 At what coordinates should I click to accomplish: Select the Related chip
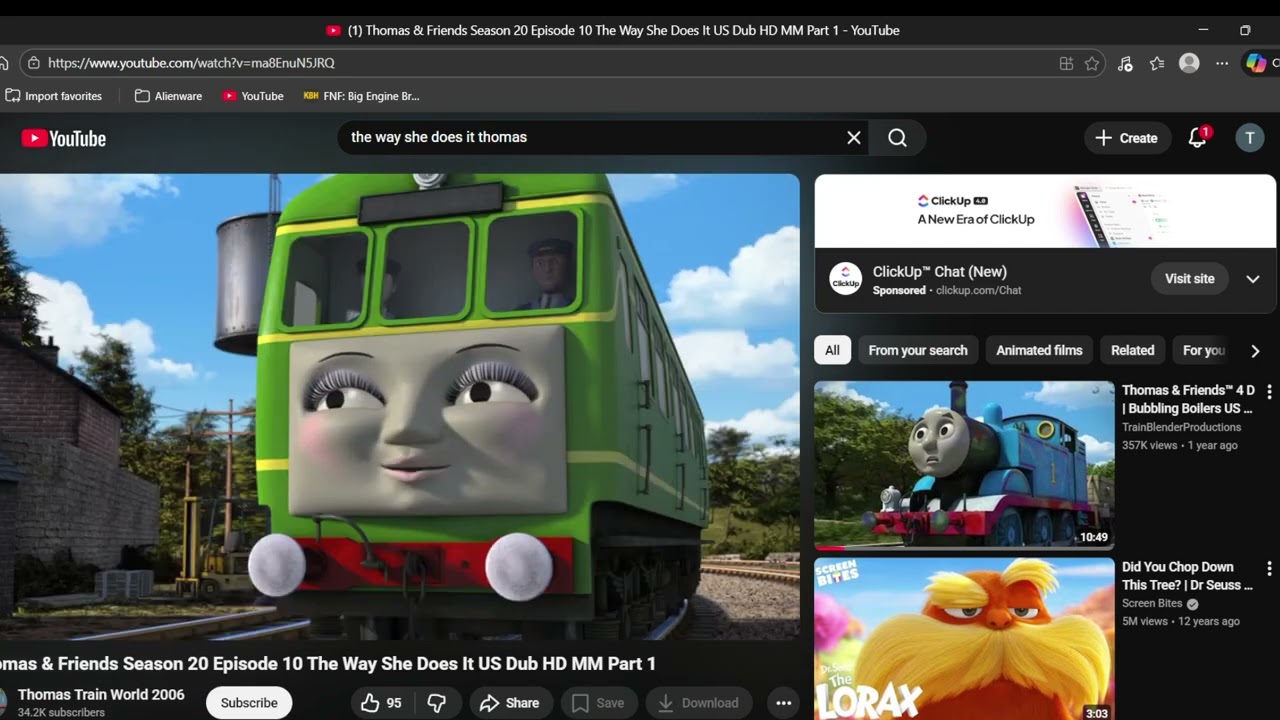(x=1132, y=350)
